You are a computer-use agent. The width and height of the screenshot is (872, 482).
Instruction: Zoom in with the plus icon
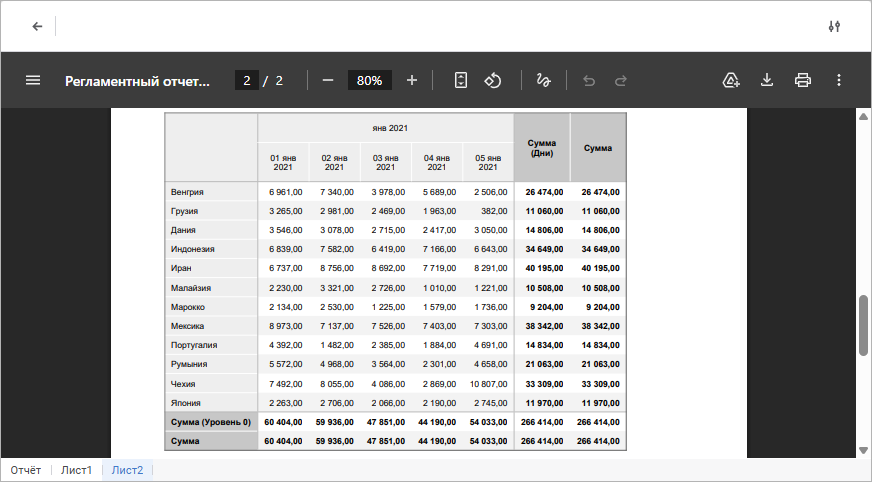[412, 81]
